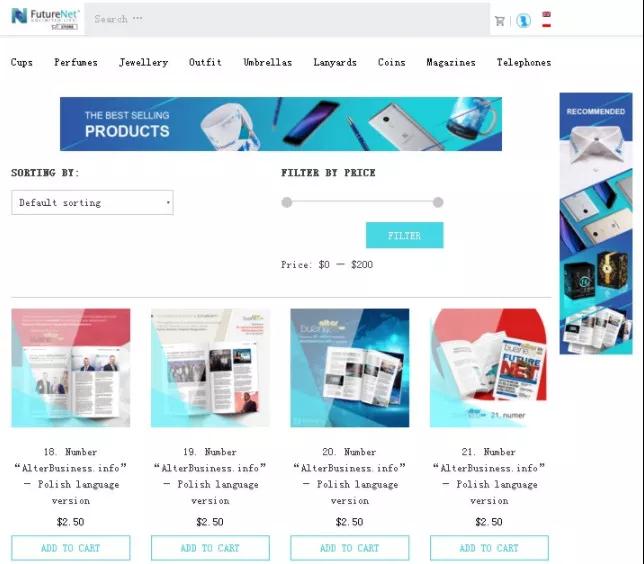Open the 19. Number AlterBusiness.info product link
Viewport: 644px width, 564px height.
coord(210,476)
